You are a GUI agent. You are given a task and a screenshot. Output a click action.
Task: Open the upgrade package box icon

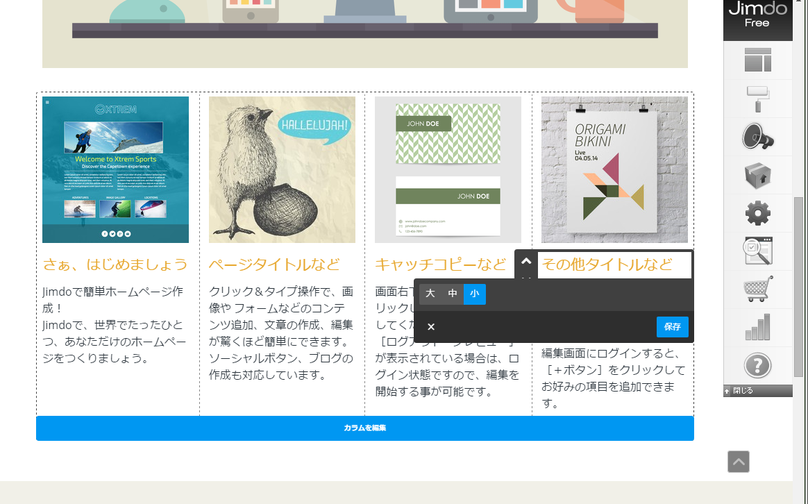click(758, 175)
